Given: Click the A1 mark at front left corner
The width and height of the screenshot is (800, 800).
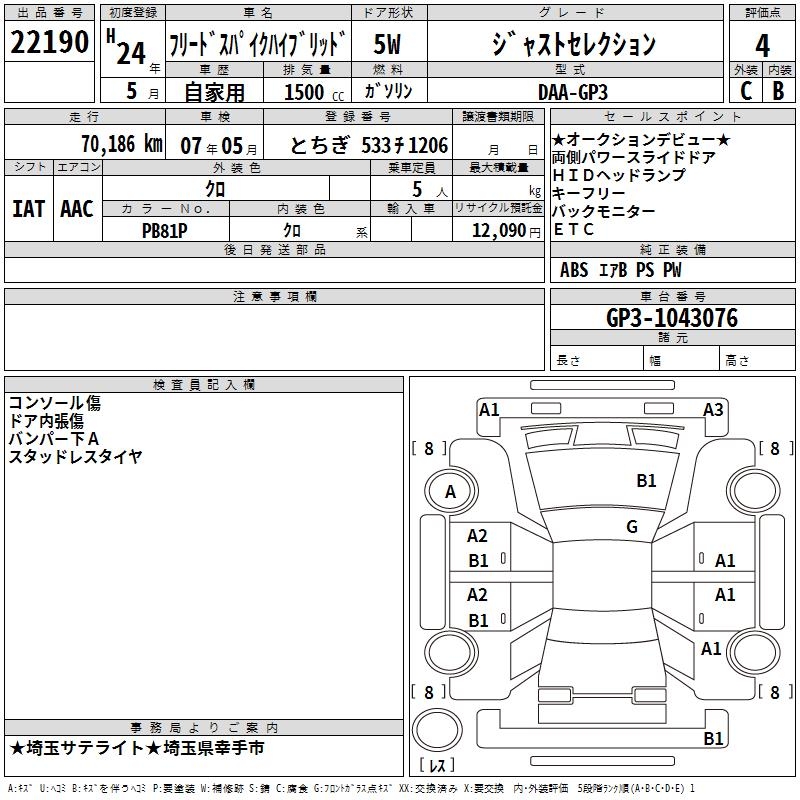Looking at the screenshot, I should coord(489,410).
